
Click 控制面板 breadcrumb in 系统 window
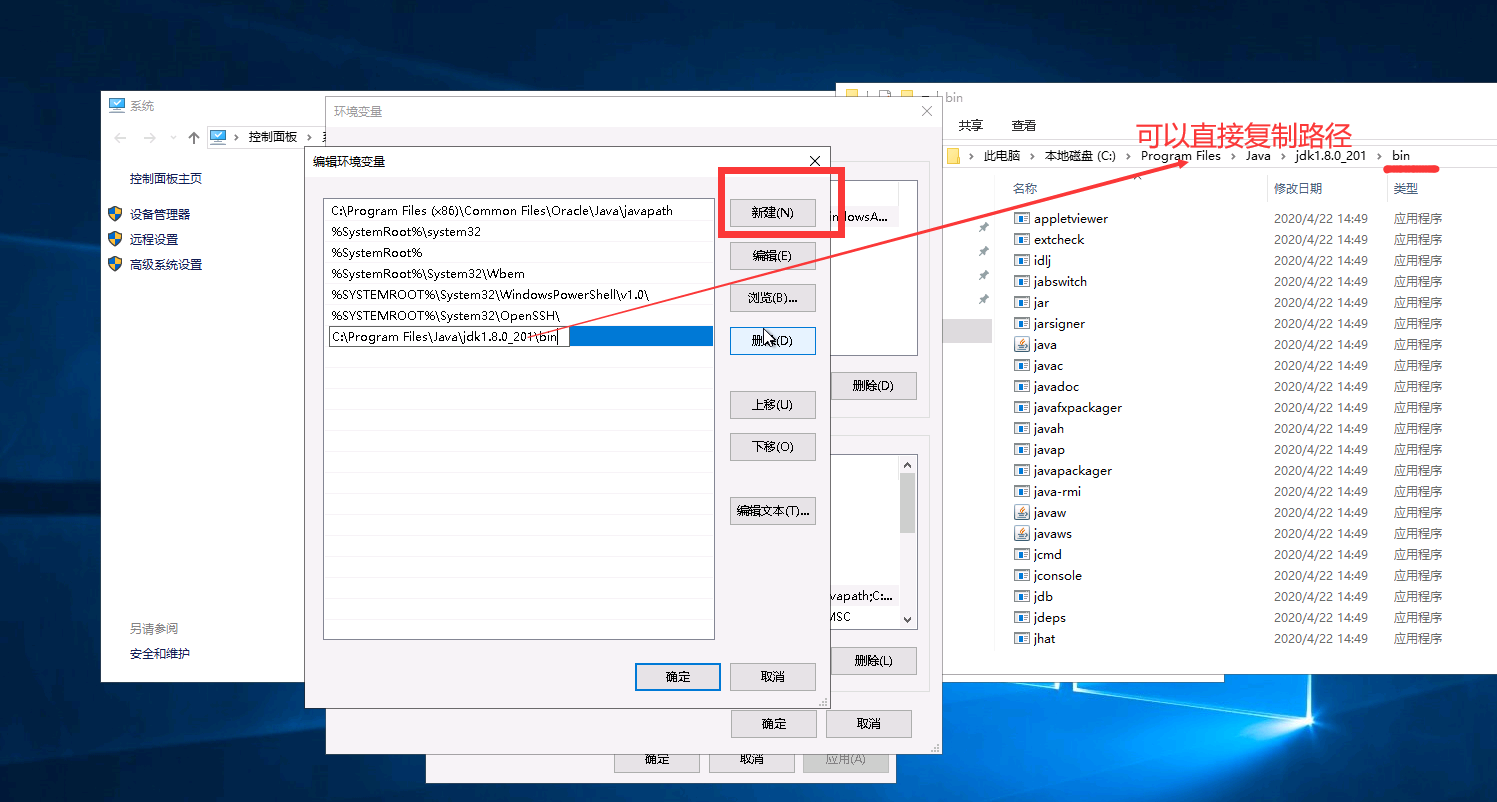273,137
